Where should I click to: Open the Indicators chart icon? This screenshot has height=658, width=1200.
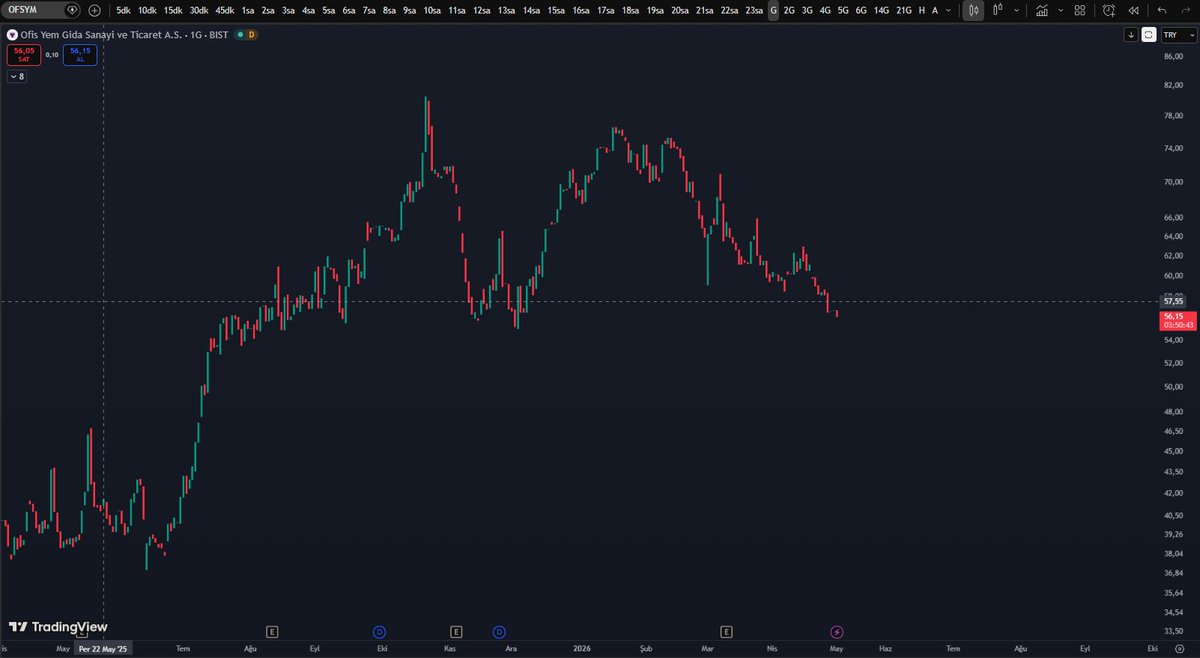click(x=1042, y=11)
